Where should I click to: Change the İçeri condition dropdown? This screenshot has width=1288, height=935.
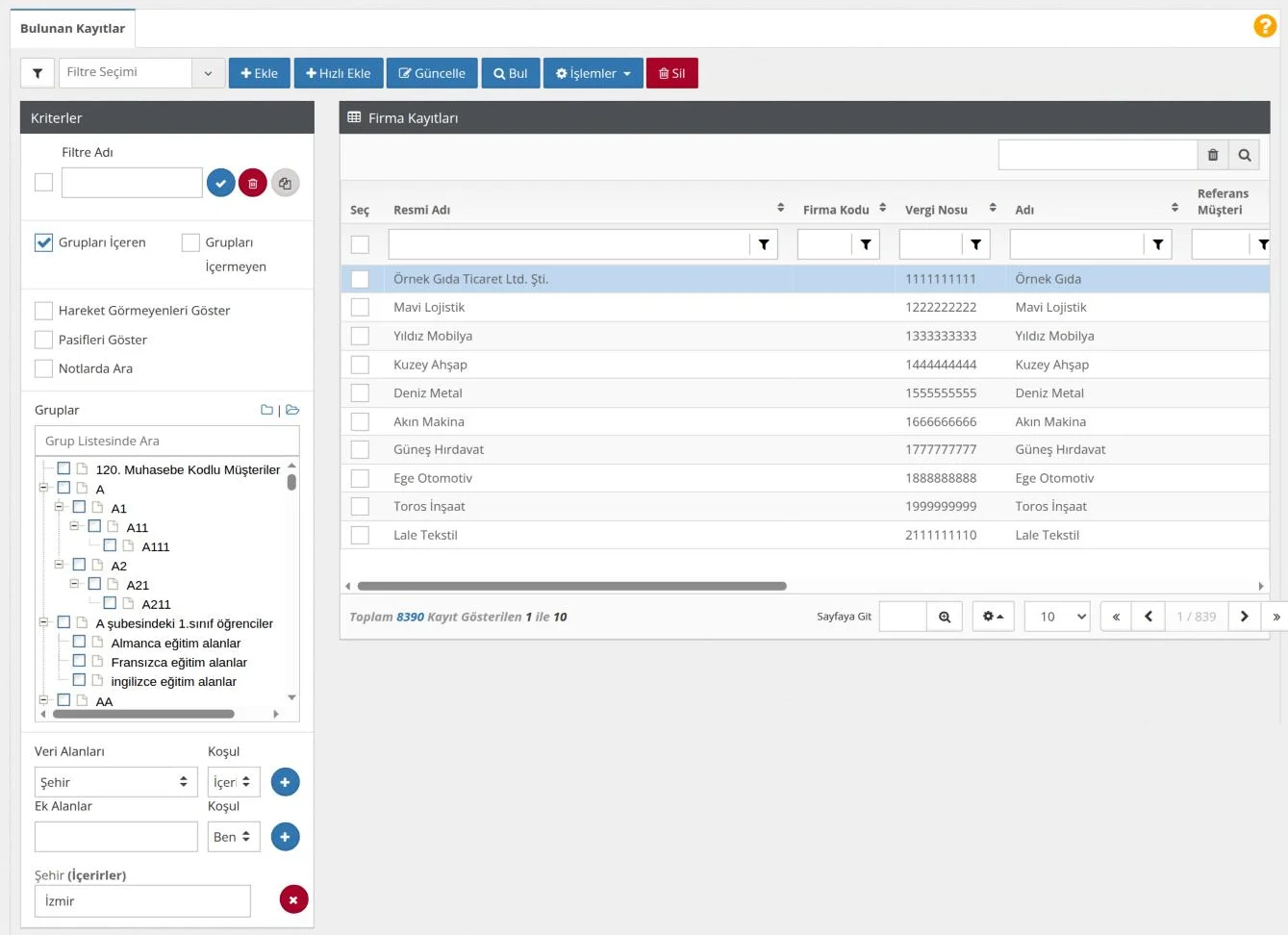(234, 782)
